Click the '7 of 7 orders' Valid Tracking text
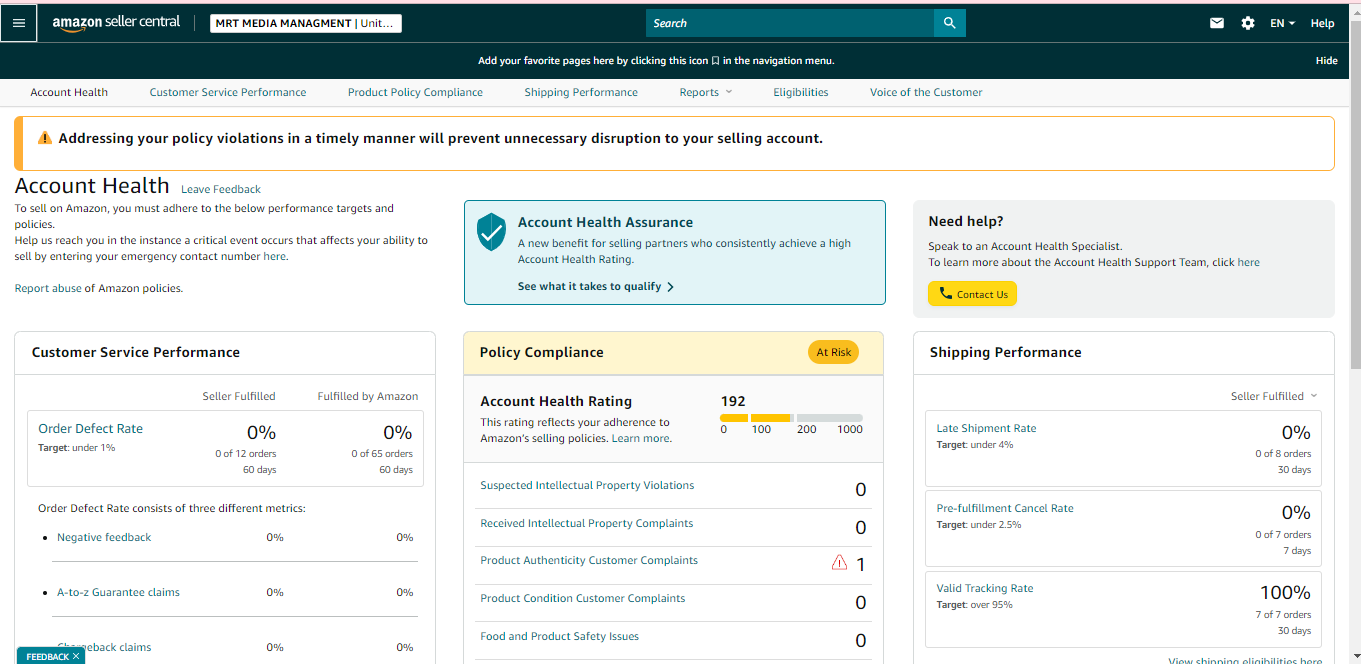 (1281, 615)
